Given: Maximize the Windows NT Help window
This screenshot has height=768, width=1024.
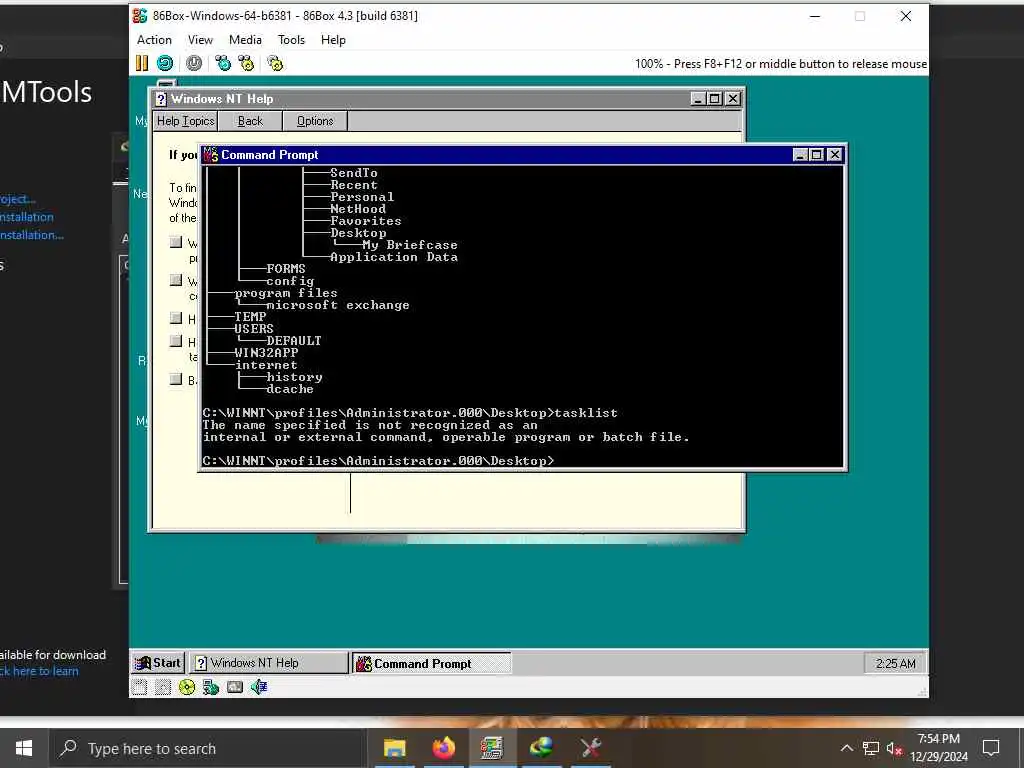Looking at the screenshot, I should (x=714, y=99).
